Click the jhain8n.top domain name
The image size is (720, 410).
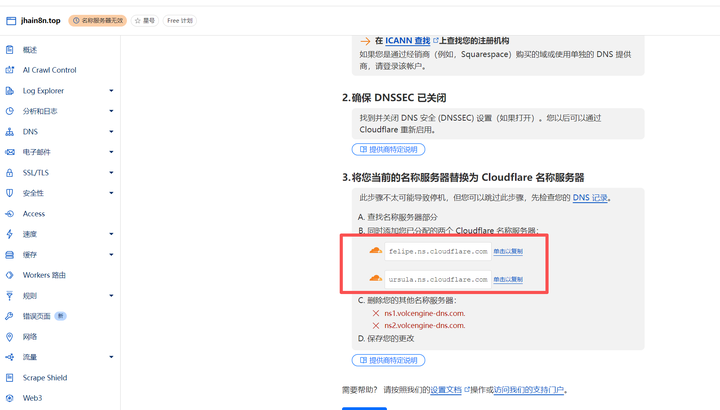(40, 21)
